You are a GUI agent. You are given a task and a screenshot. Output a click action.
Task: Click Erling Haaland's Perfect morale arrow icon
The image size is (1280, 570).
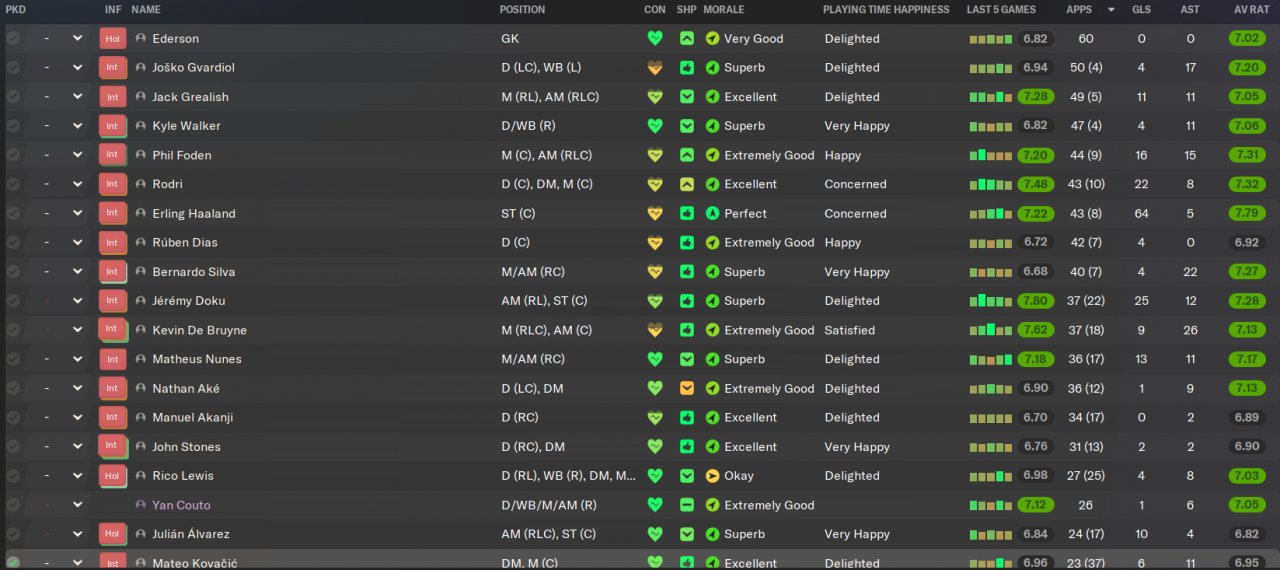712,214
